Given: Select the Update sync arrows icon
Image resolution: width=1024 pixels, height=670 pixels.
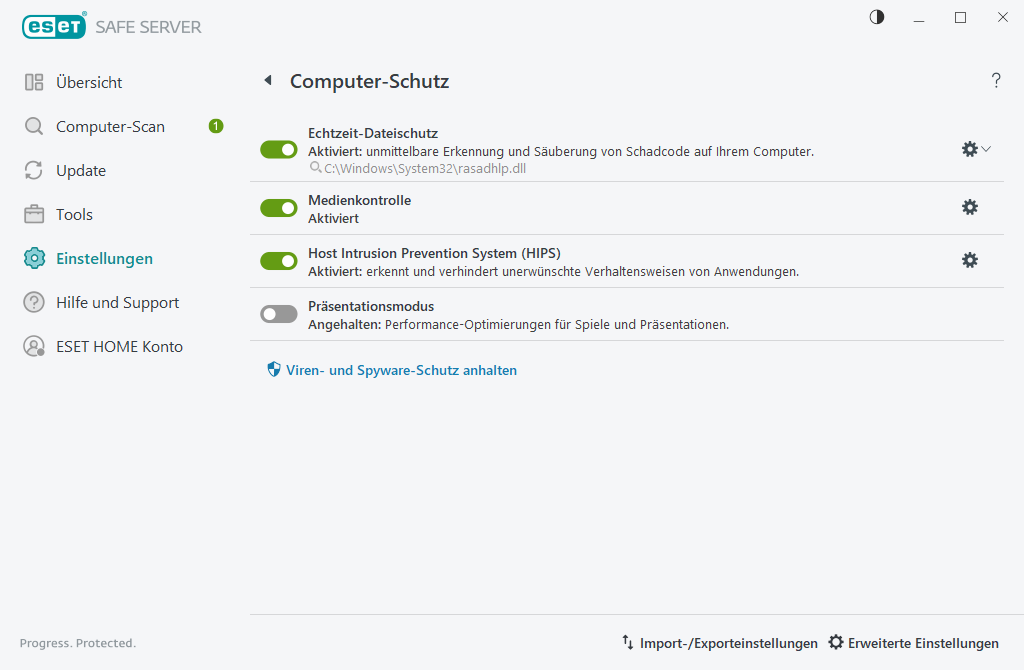Looking at the screenshot, I should [x=33, y=170].
